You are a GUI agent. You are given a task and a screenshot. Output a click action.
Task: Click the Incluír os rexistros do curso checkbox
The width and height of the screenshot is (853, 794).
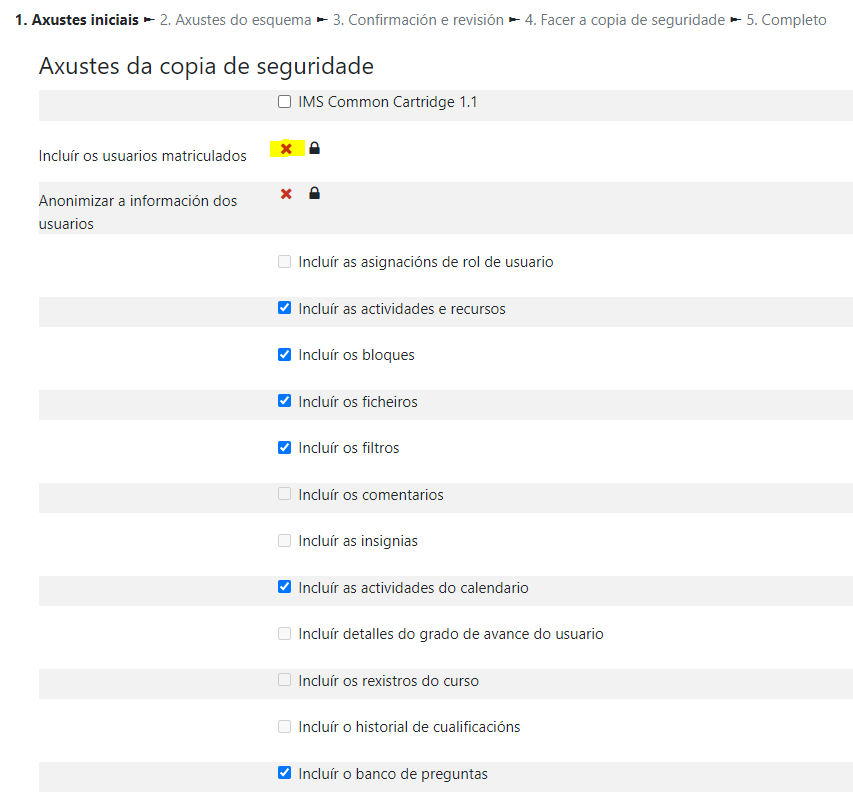pos(285,681)
